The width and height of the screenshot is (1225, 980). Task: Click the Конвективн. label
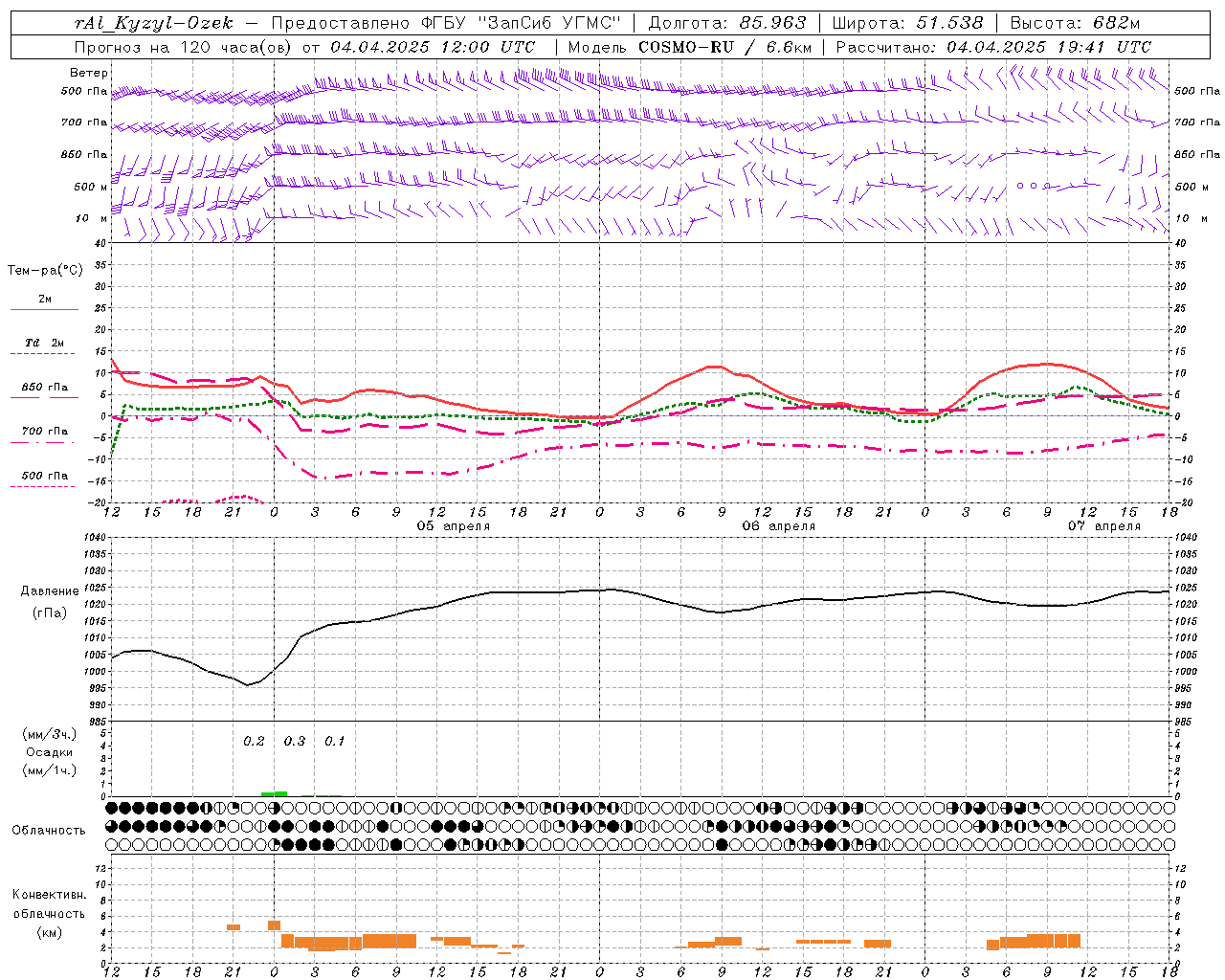(x=49, y=894)
